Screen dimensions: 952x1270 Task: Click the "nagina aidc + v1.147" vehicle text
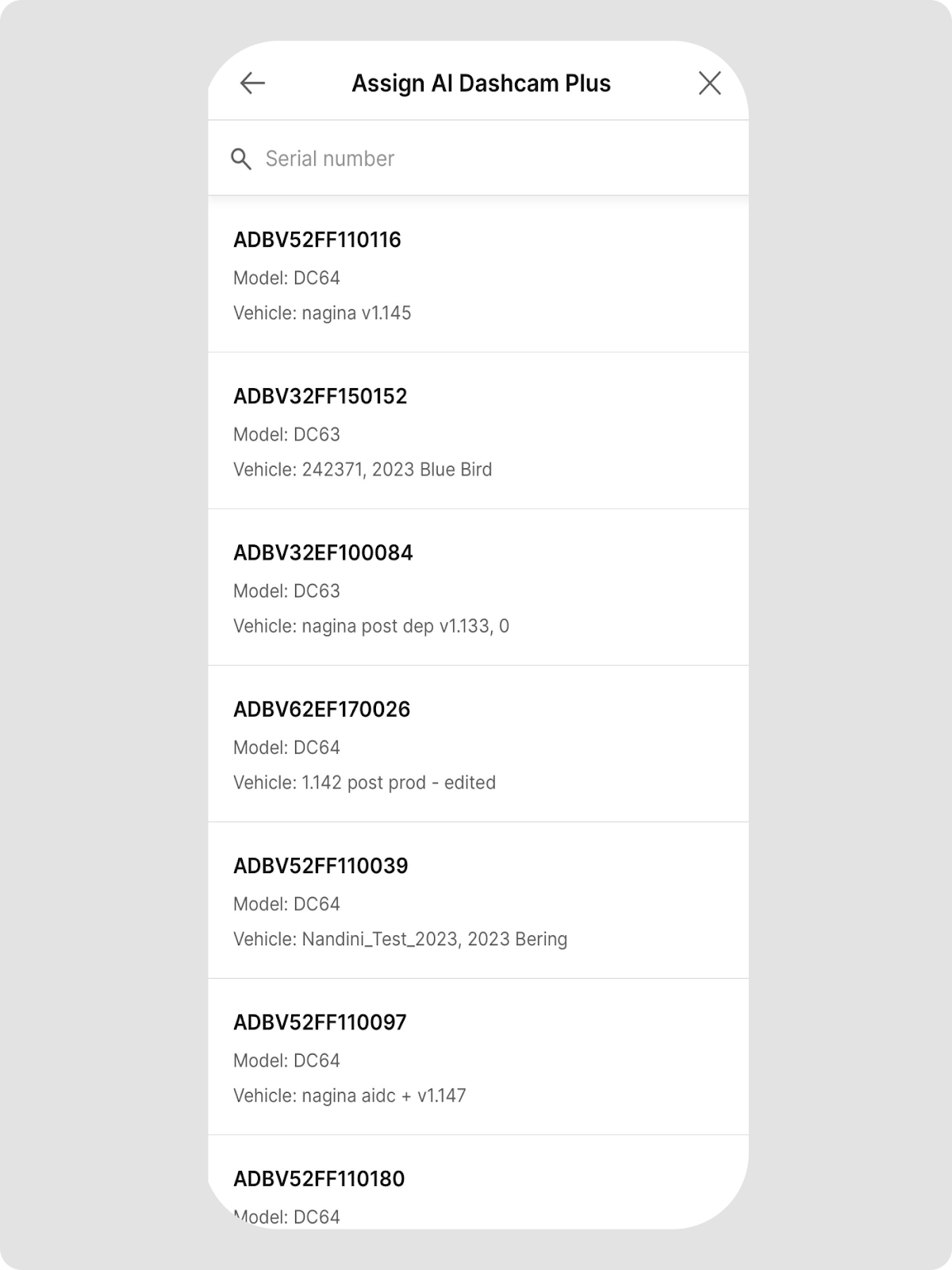(x=349, y=1096)
